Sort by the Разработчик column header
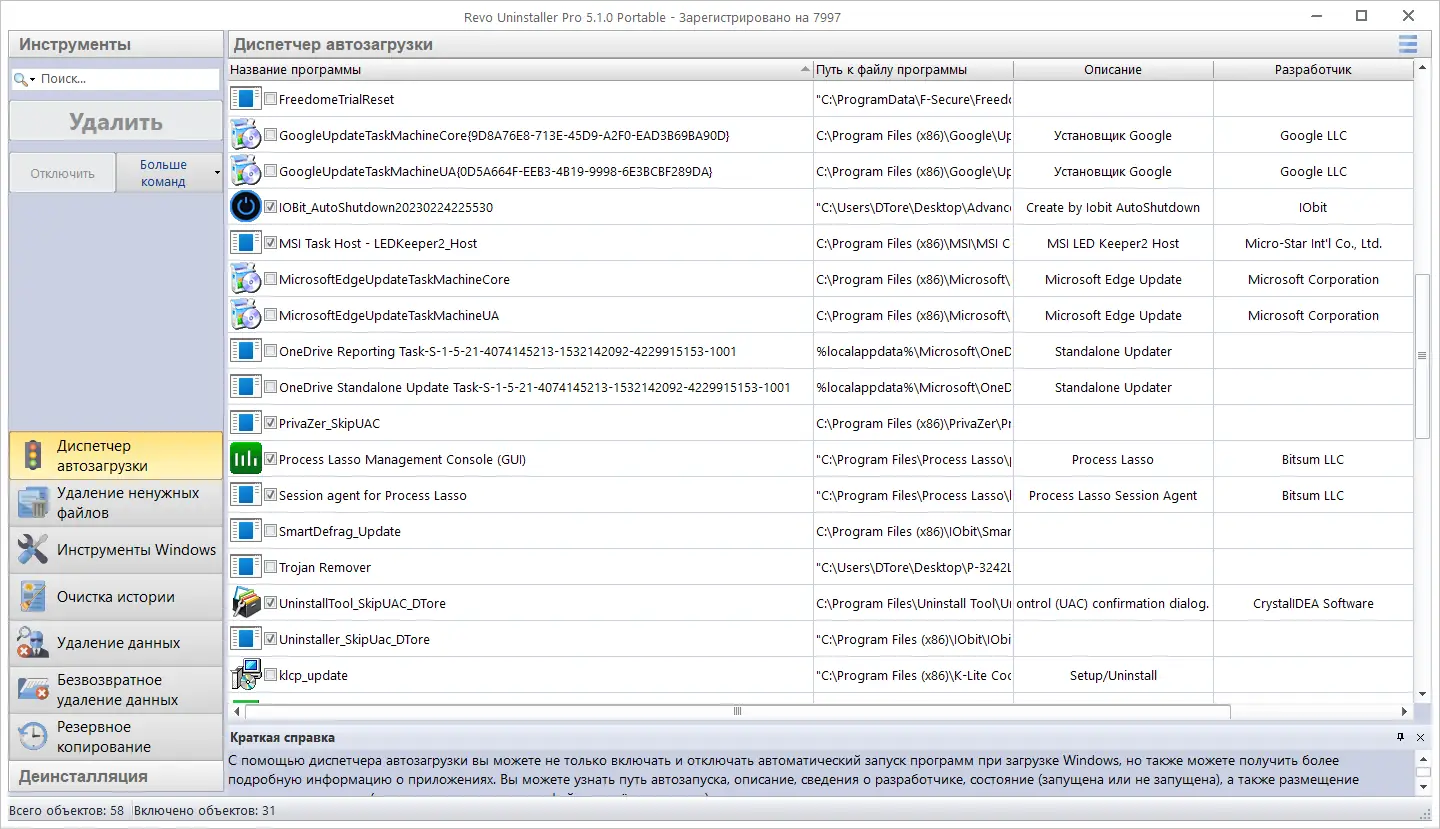1440x829 pixels. pos(1313,70)
